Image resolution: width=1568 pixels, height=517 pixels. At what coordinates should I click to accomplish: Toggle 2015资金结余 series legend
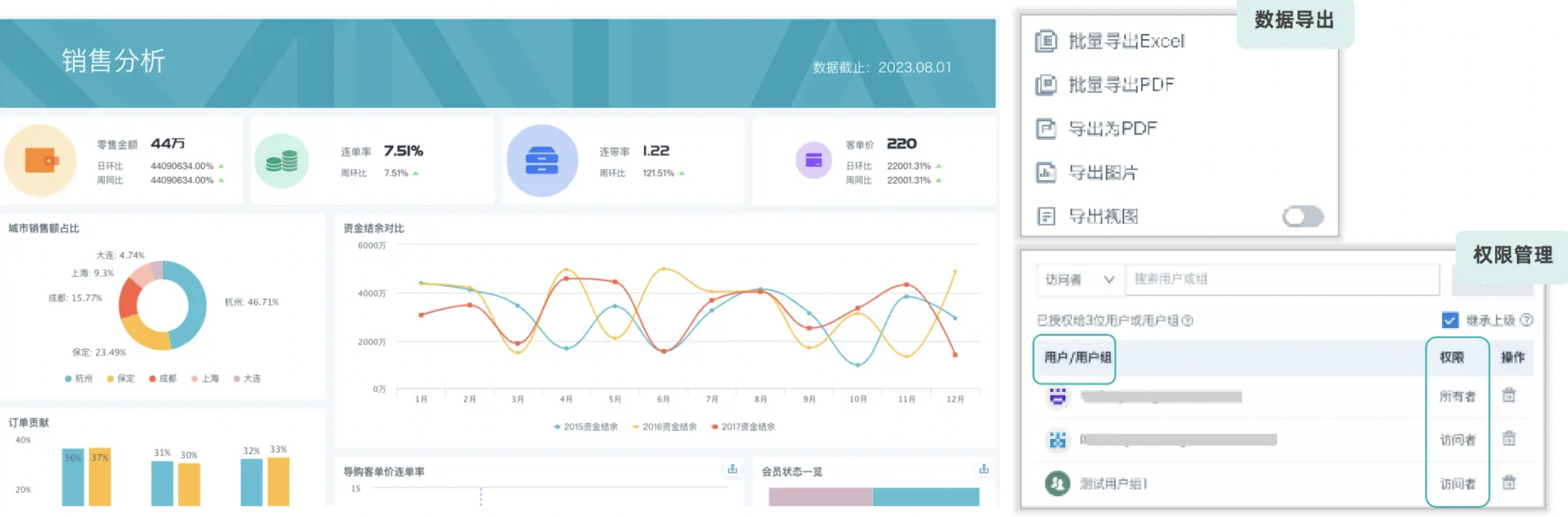586,427
